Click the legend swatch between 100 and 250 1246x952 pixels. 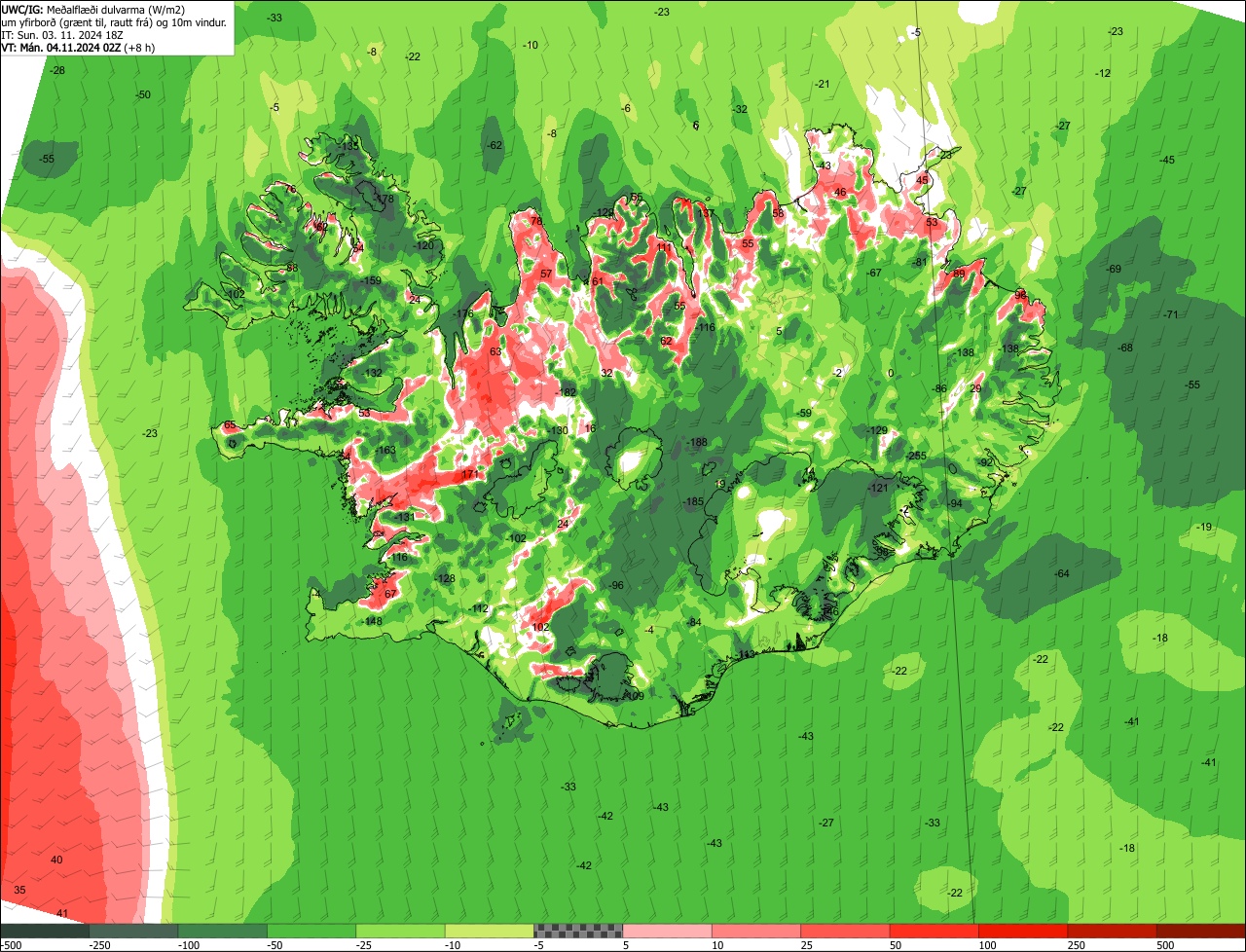pyautogui.click(x=1024, y=931)
